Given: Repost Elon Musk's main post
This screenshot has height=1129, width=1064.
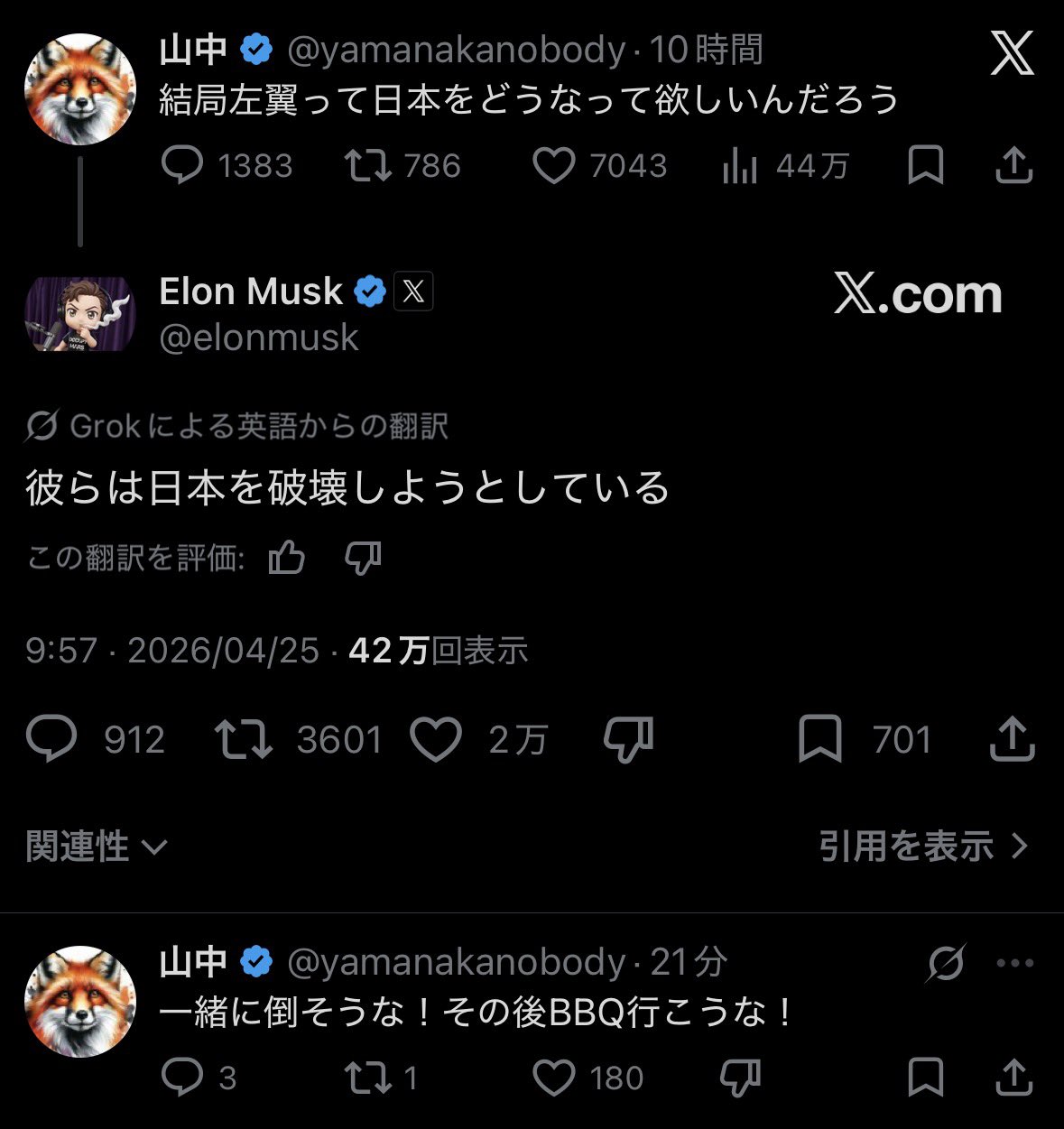Looking at the screenshot, I should click(243, 739).
